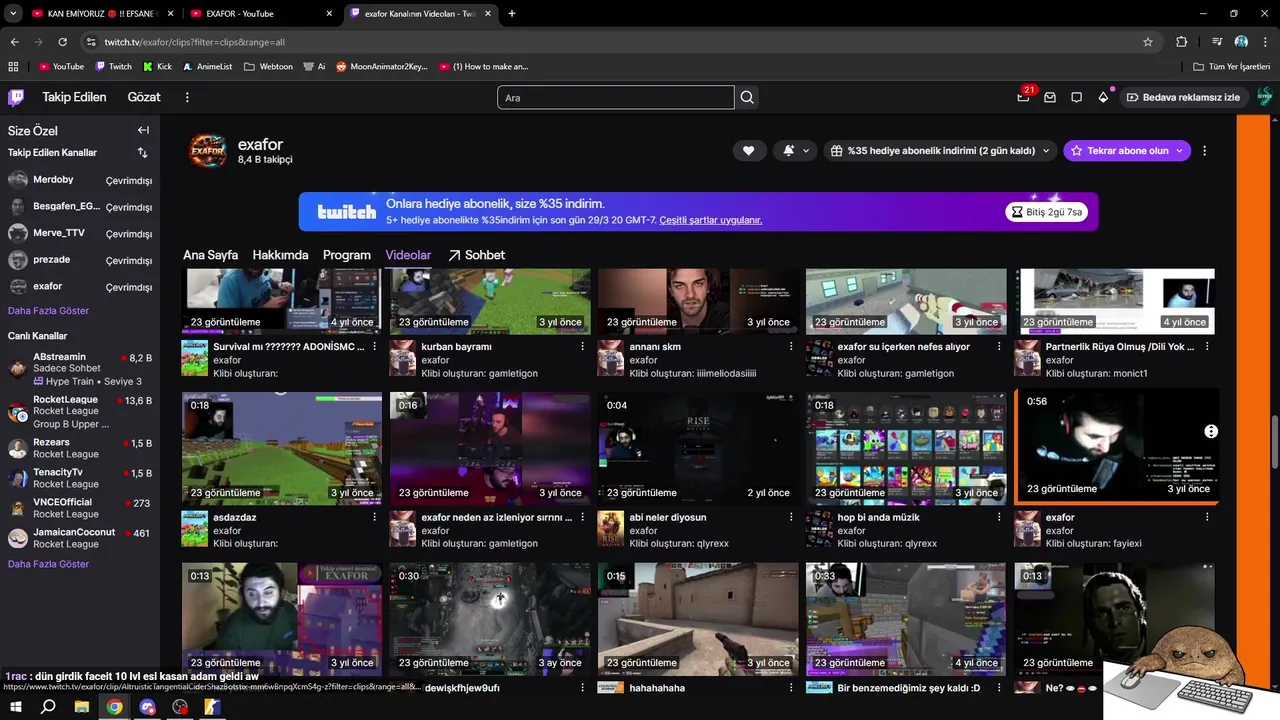Reload the page in Chrome
1280x720 pixels.
tap(63, 42)
